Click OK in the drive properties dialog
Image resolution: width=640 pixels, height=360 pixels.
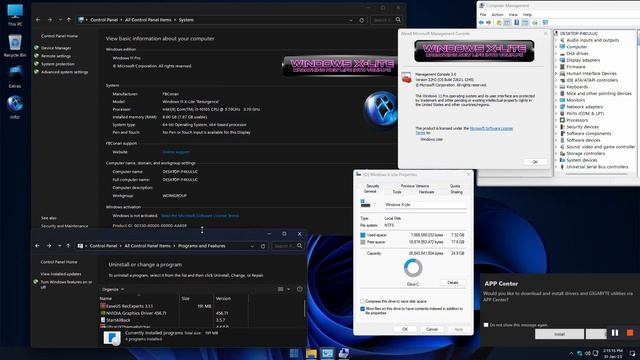coord(404,329)
